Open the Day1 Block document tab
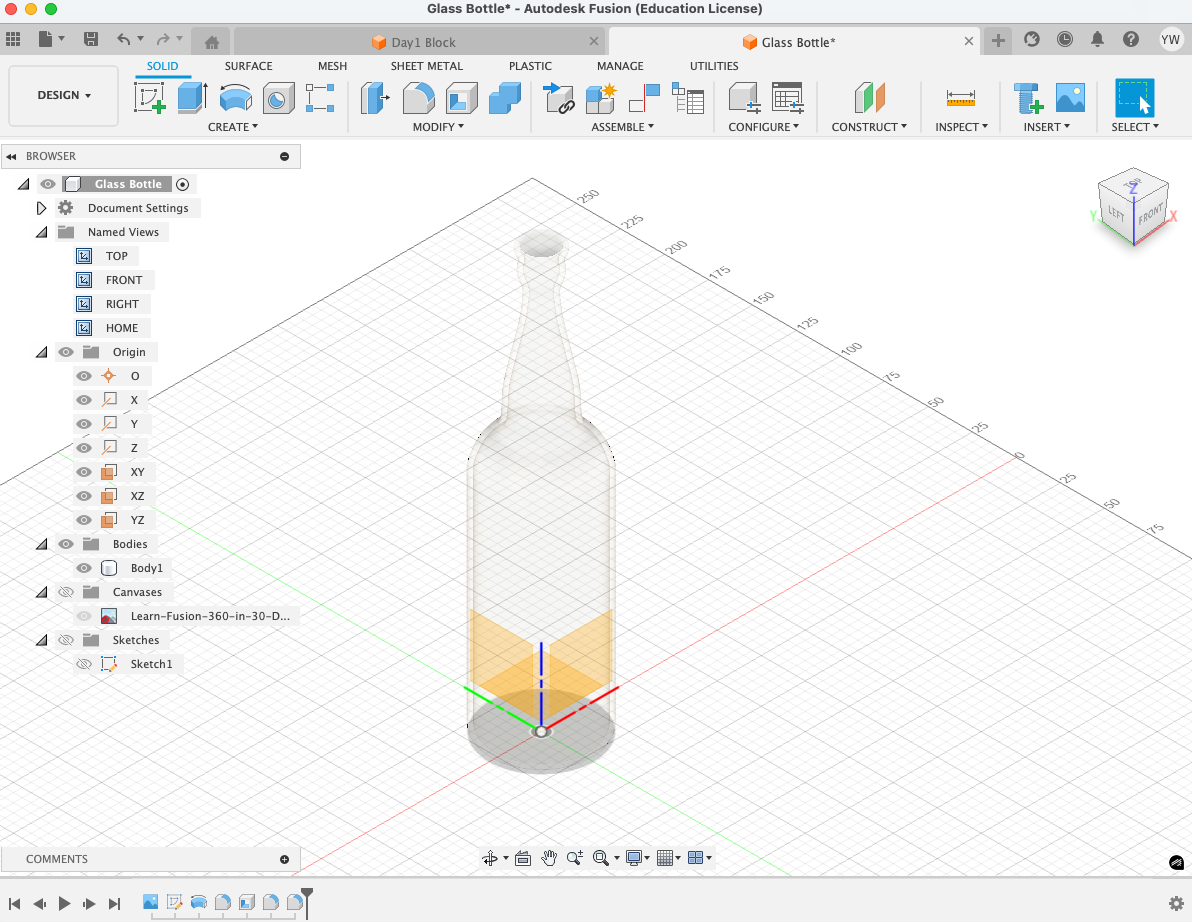Screen dimensions: 1192x922 tap(422, 42)
